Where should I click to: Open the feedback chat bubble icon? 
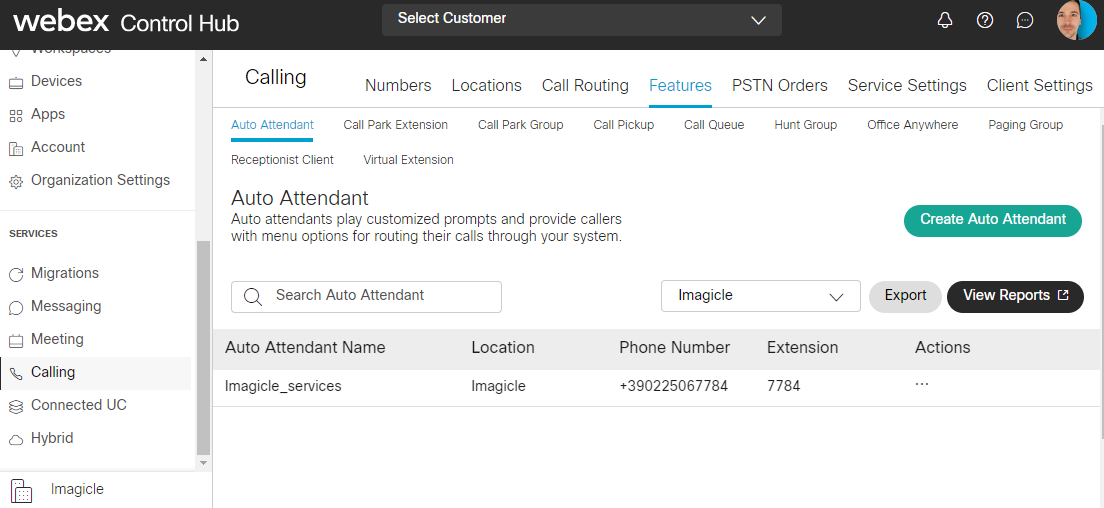coord(1025,20)
